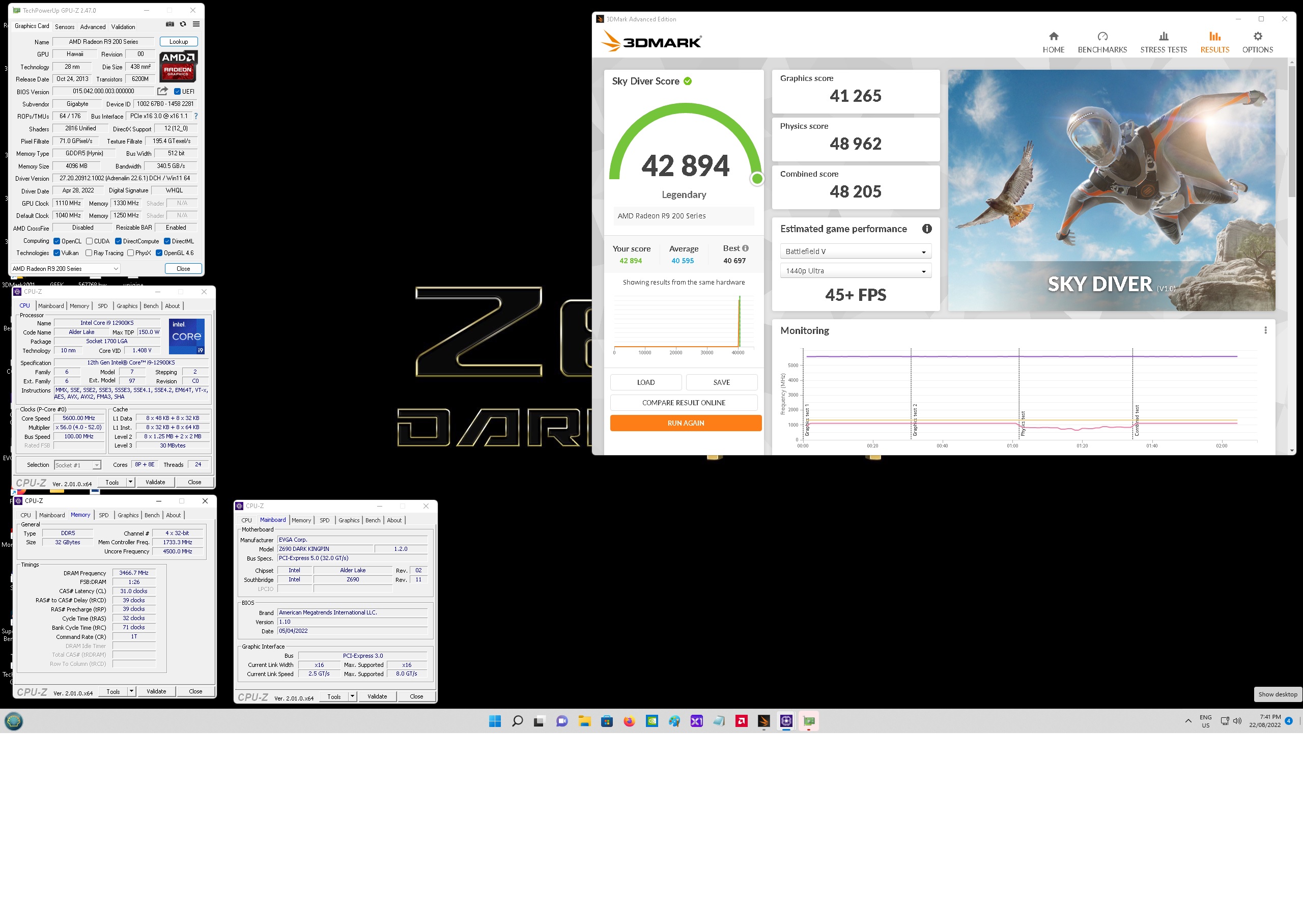
Task: Click the BIOS export share icon in GPU-Z
Action: point(163,91)
